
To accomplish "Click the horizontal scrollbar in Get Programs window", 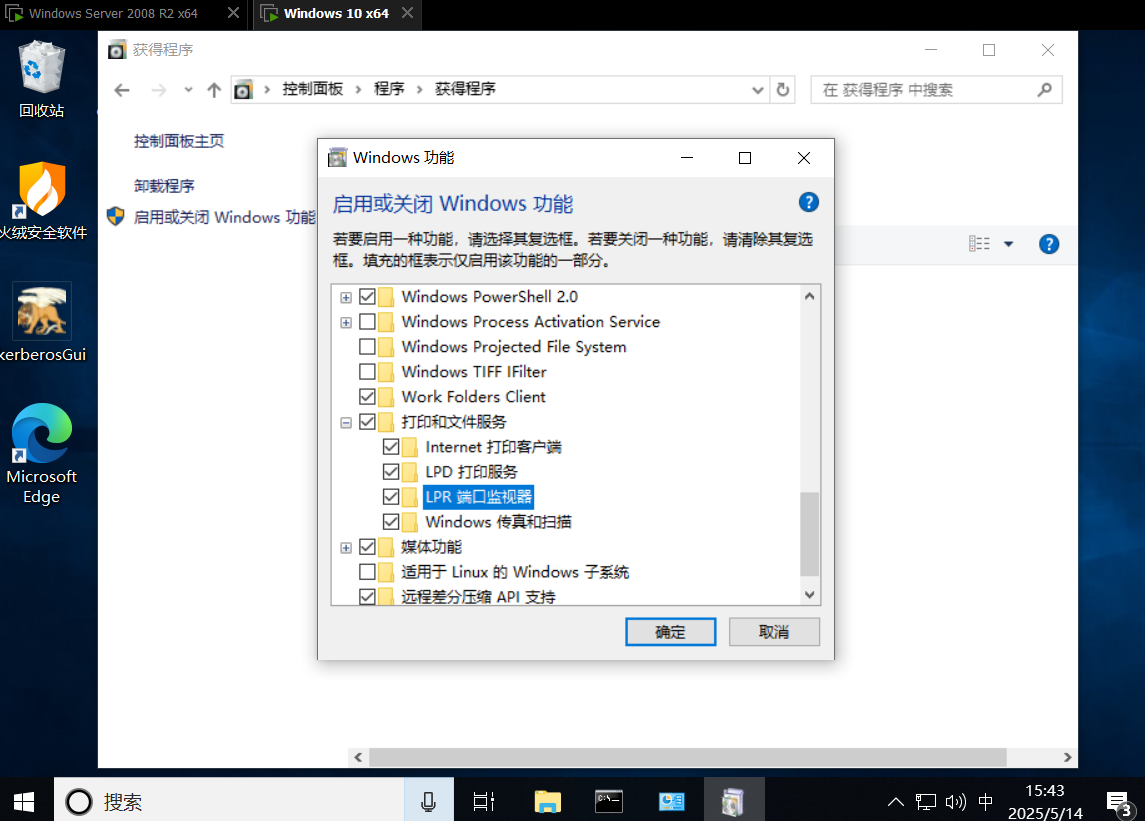I will pyautogui.click(x=687, y=757).
